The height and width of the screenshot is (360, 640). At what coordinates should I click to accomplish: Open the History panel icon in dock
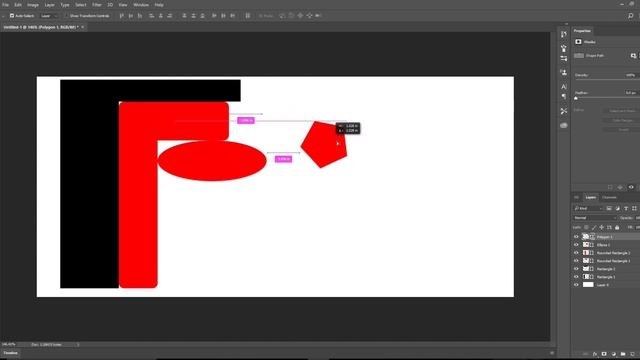[x=564, y=34]
